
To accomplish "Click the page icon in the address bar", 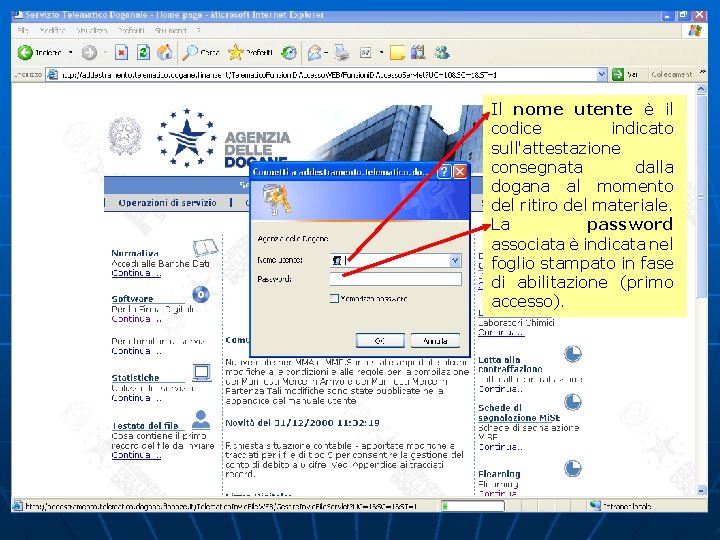I will pos(53,74).
